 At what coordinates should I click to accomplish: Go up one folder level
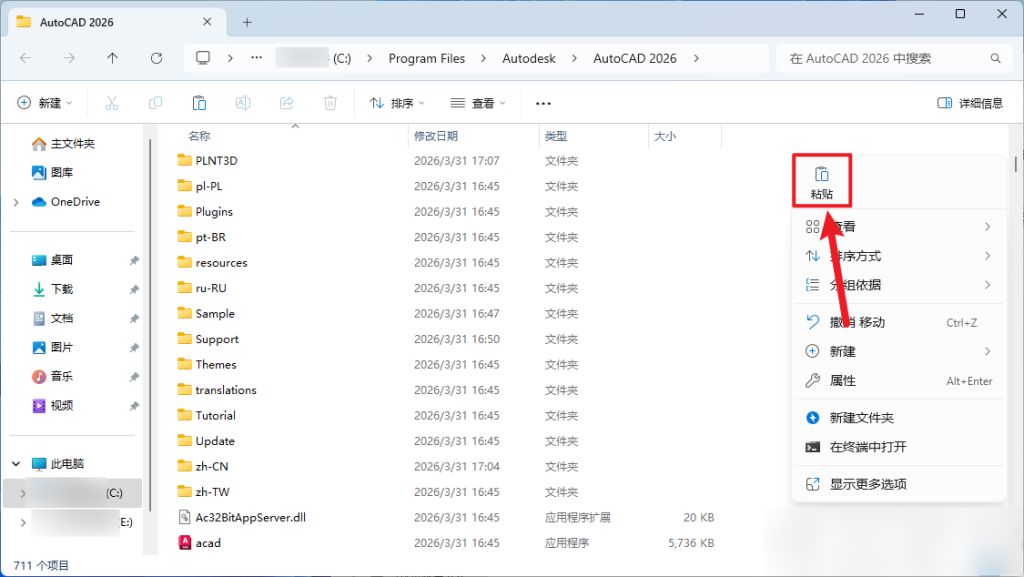pos(112,58)
